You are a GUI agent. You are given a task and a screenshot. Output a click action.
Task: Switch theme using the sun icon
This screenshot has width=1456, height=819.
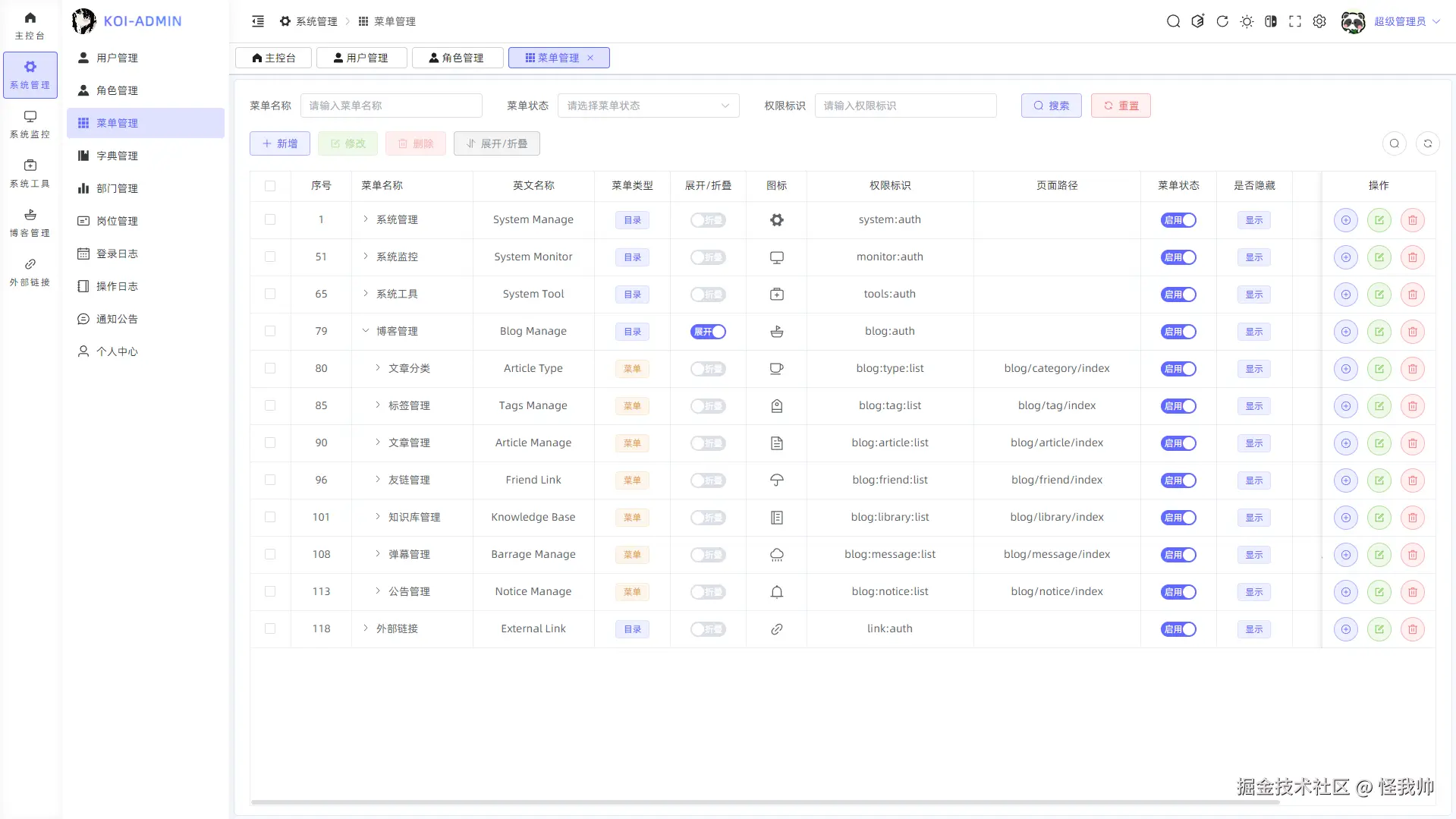click(1247, 21)
